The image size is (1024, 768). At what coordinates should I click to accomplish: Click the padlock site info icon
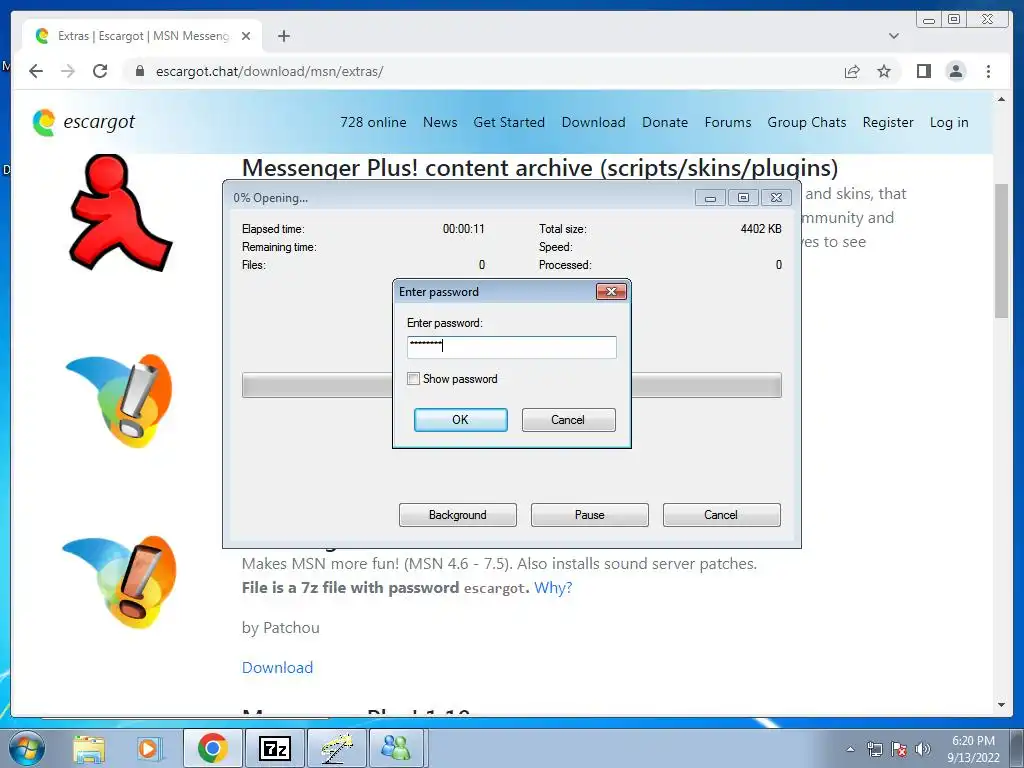(139, 71)
